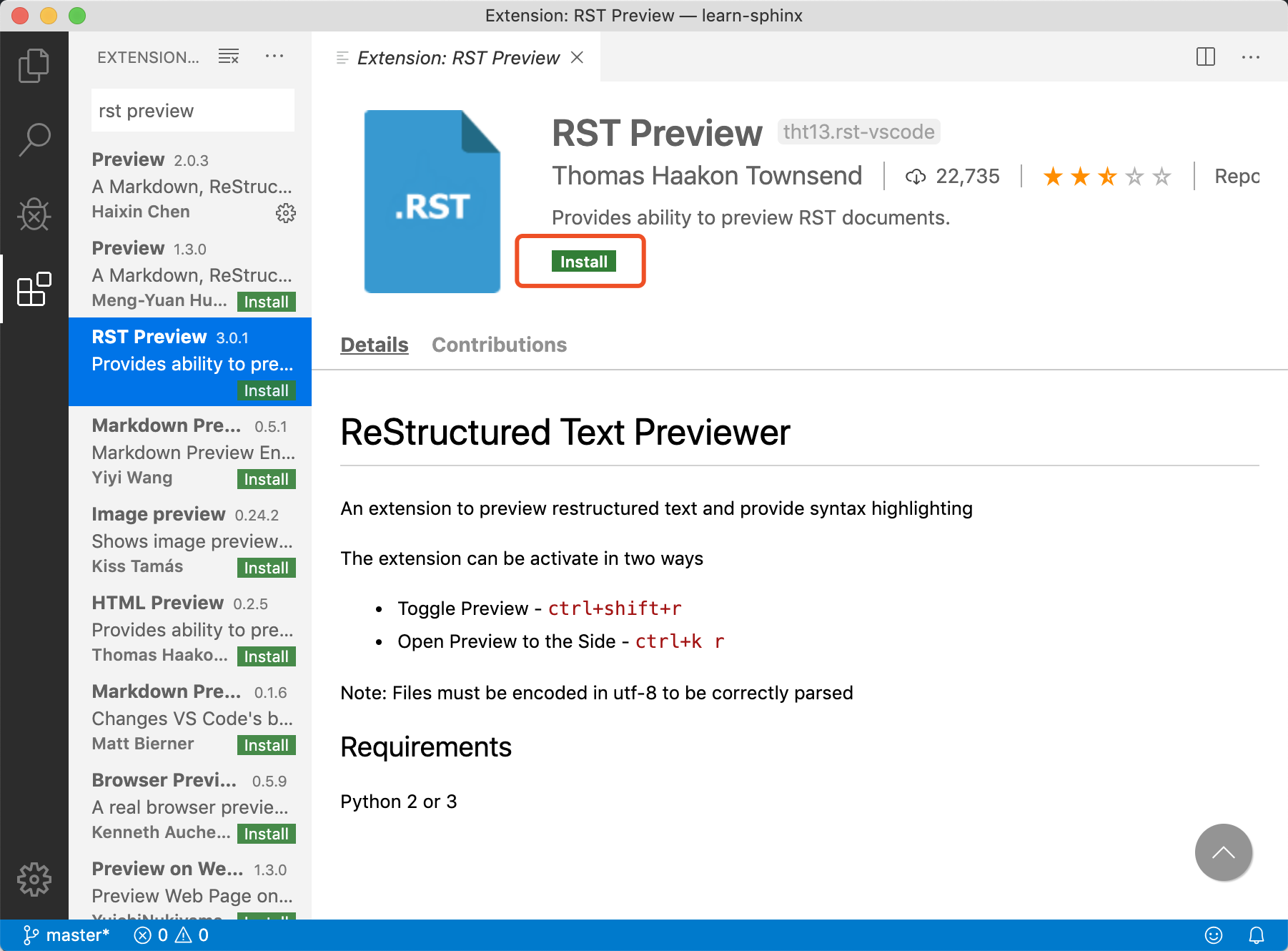Select Markdown Pre... 0.1.6 entry
The height and width of the screenshot is (951, 1288).
(x=190, y=716)
